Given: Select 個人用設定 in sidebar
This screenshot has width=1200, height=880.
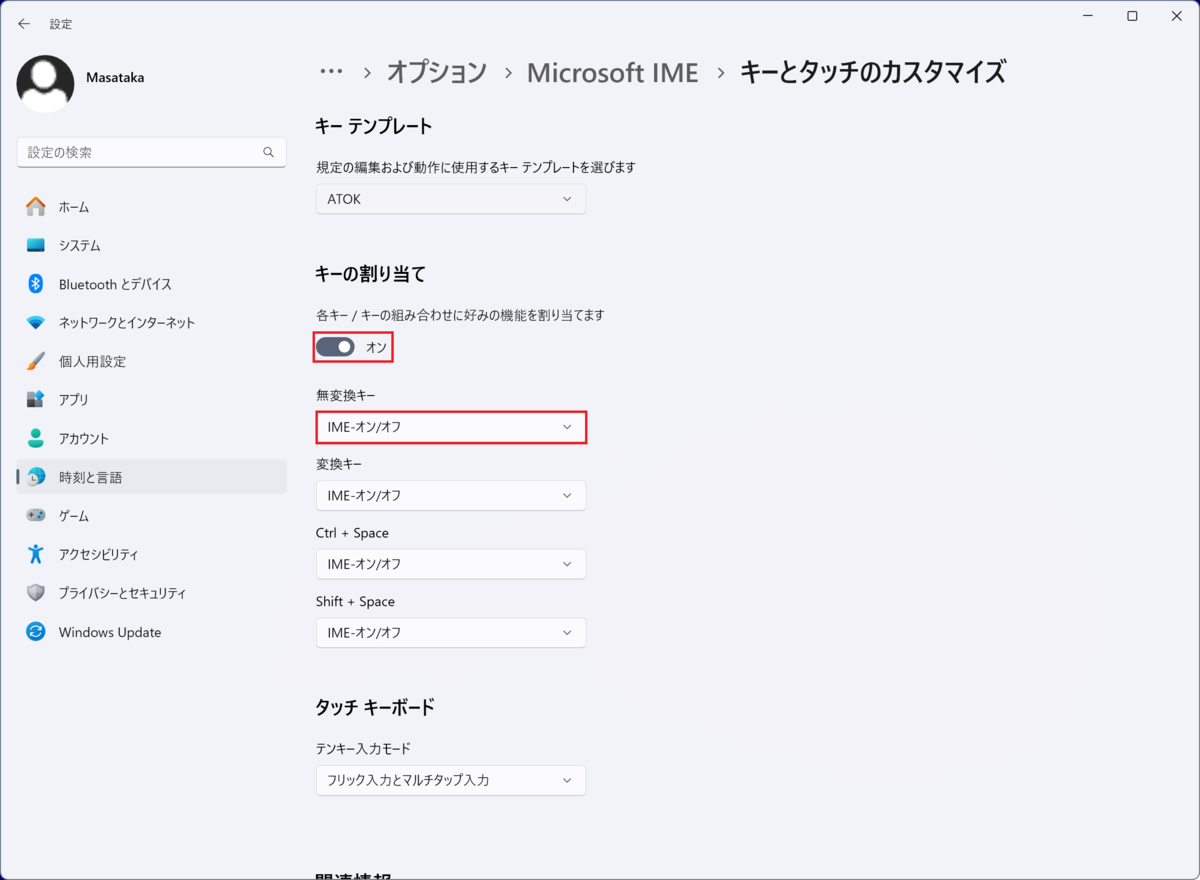Looking at the screenshot, I should (92, 362).
